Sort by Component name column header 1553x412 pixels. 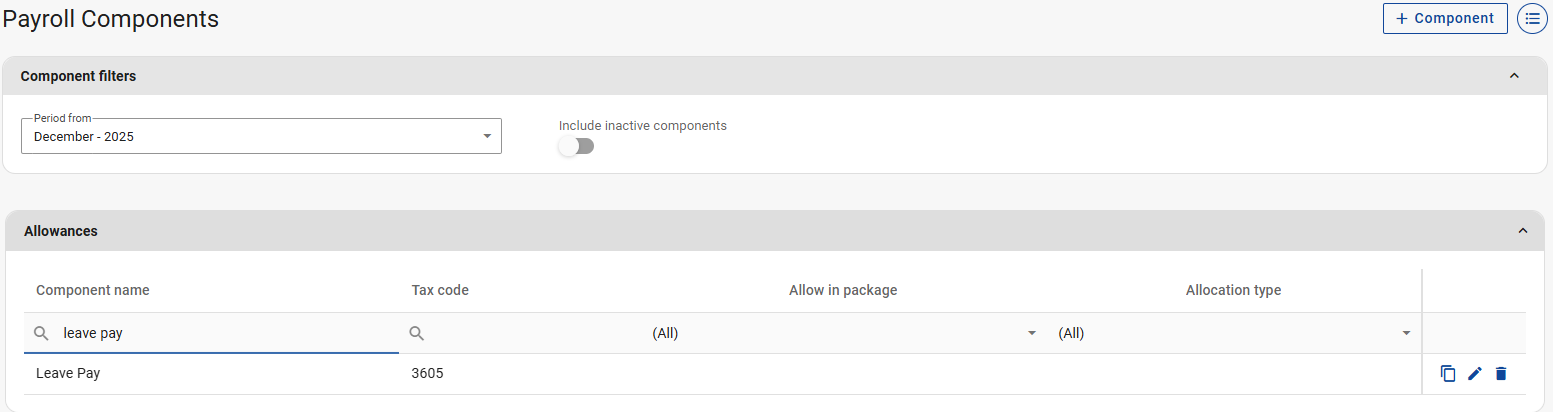[x=93, y=290]
